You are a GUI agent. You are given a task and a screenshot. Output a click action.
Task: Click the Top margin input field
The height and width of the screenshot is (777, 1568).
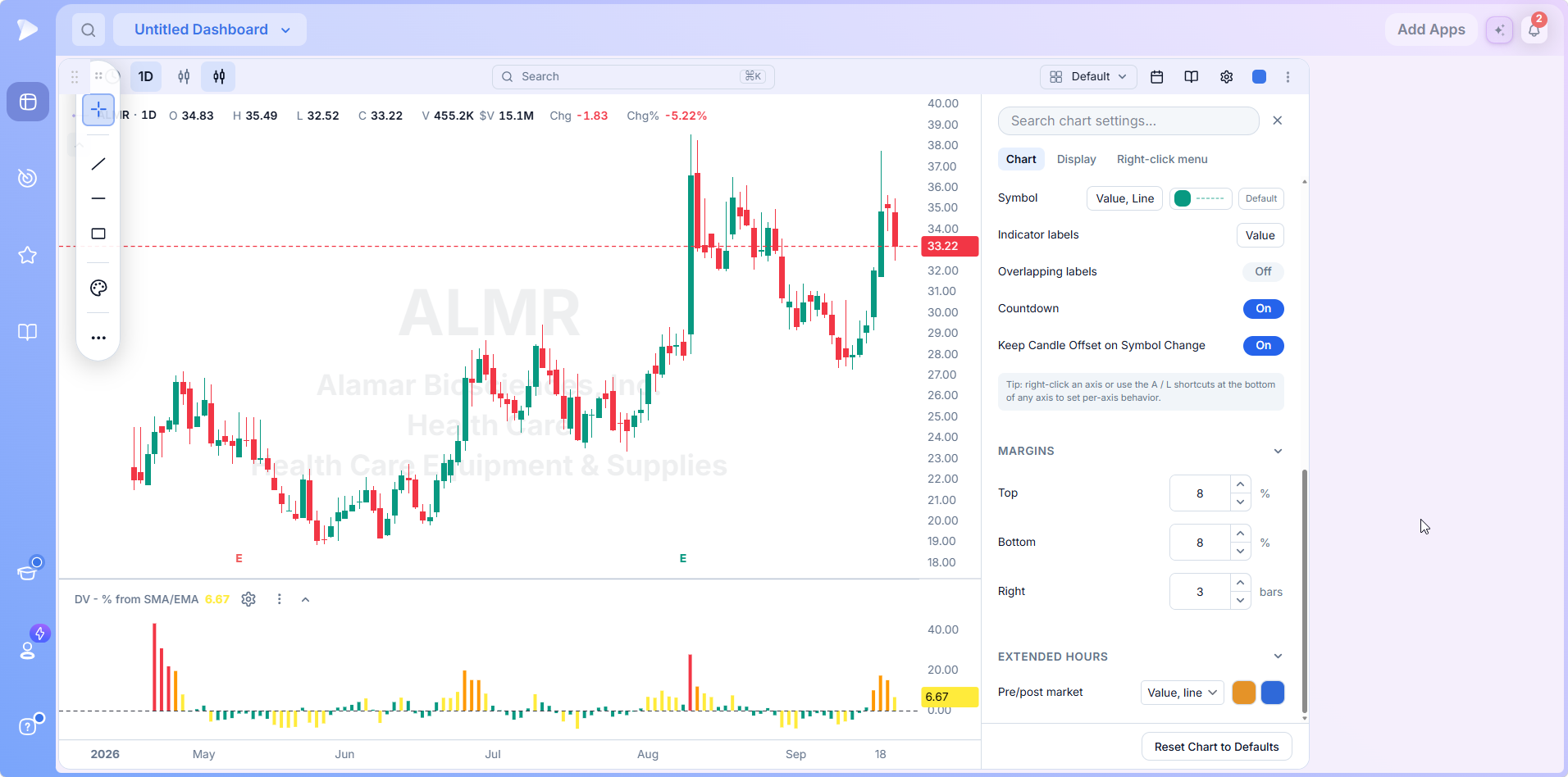pos(1200,493)
